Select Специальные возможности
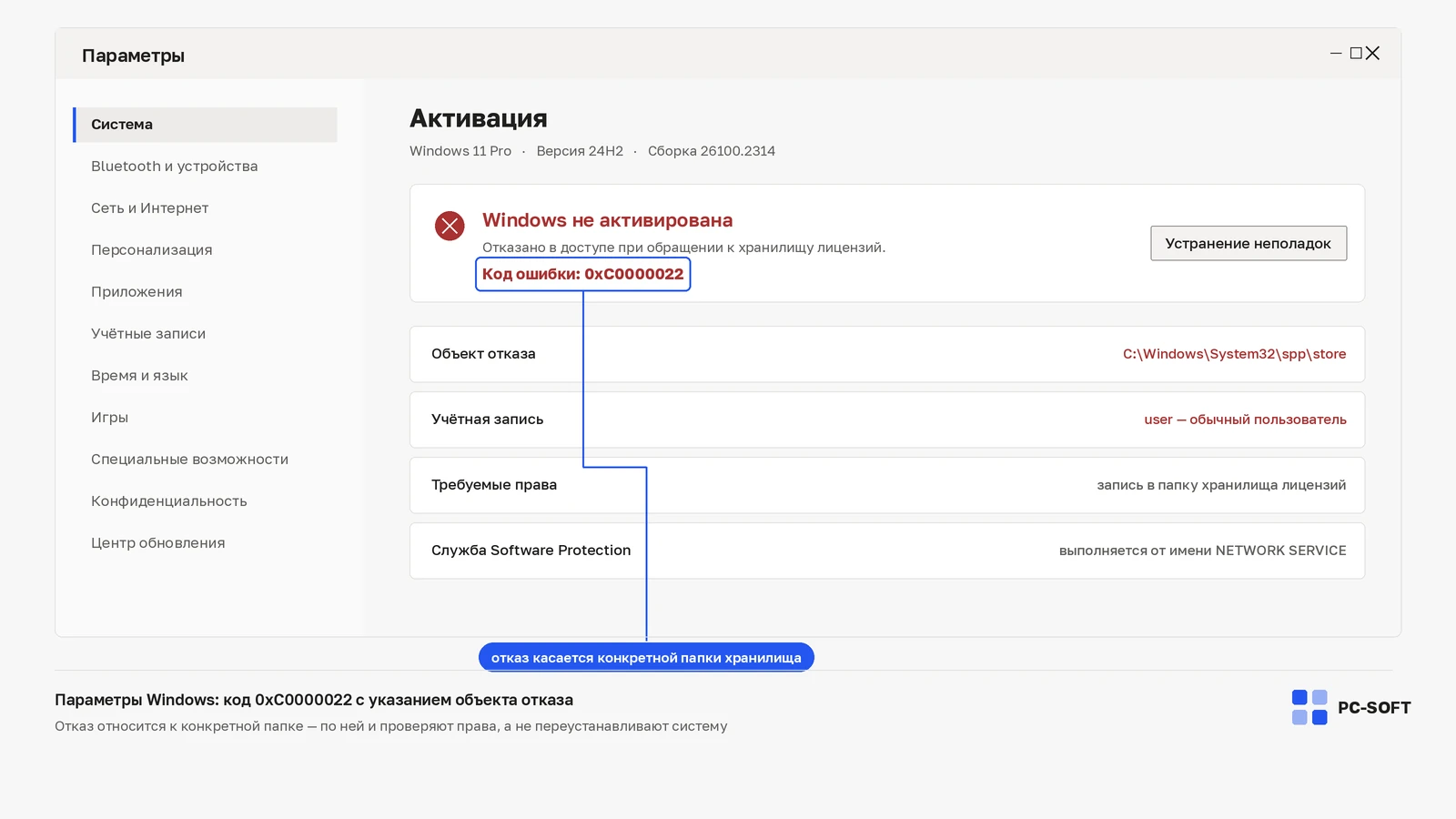 click(x=189, y=460)
